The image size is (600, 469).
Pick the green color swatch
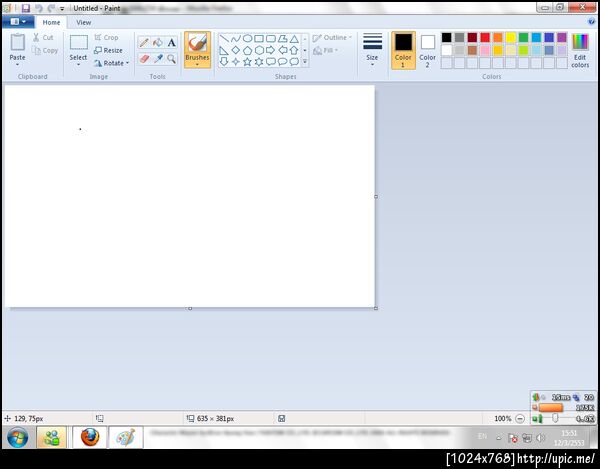(523, 37)
